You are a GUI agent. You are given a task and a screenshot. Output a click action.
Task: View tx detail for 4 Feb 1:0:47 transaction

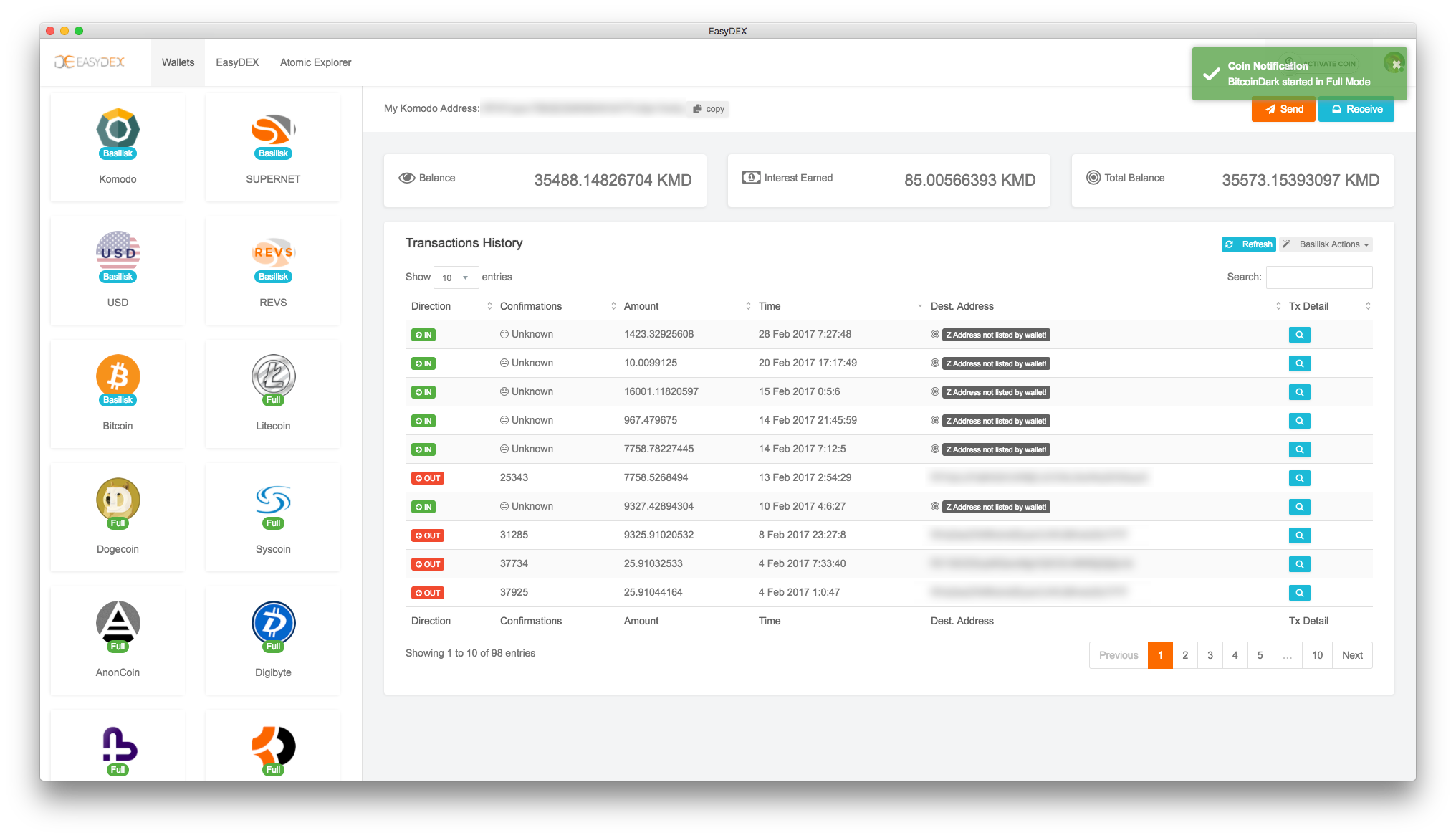click(1299, 593)
